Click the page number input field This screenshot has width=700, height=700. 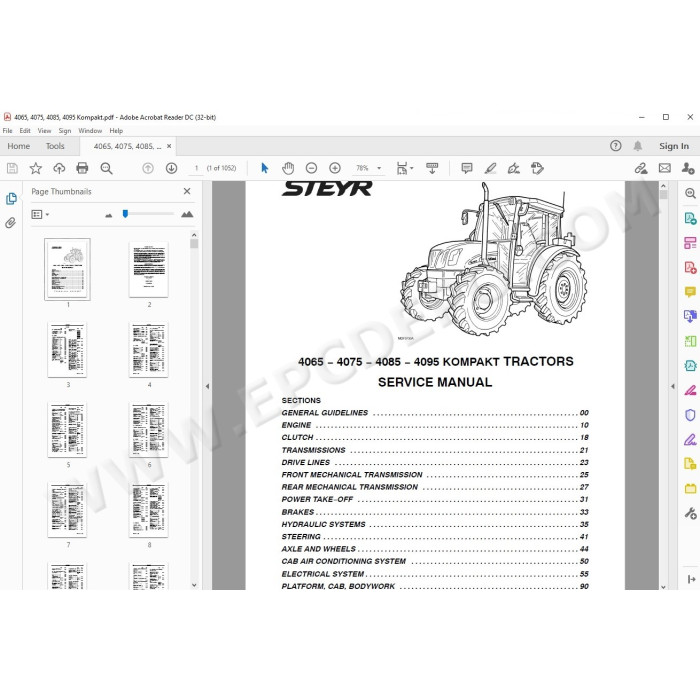(196, 168)
